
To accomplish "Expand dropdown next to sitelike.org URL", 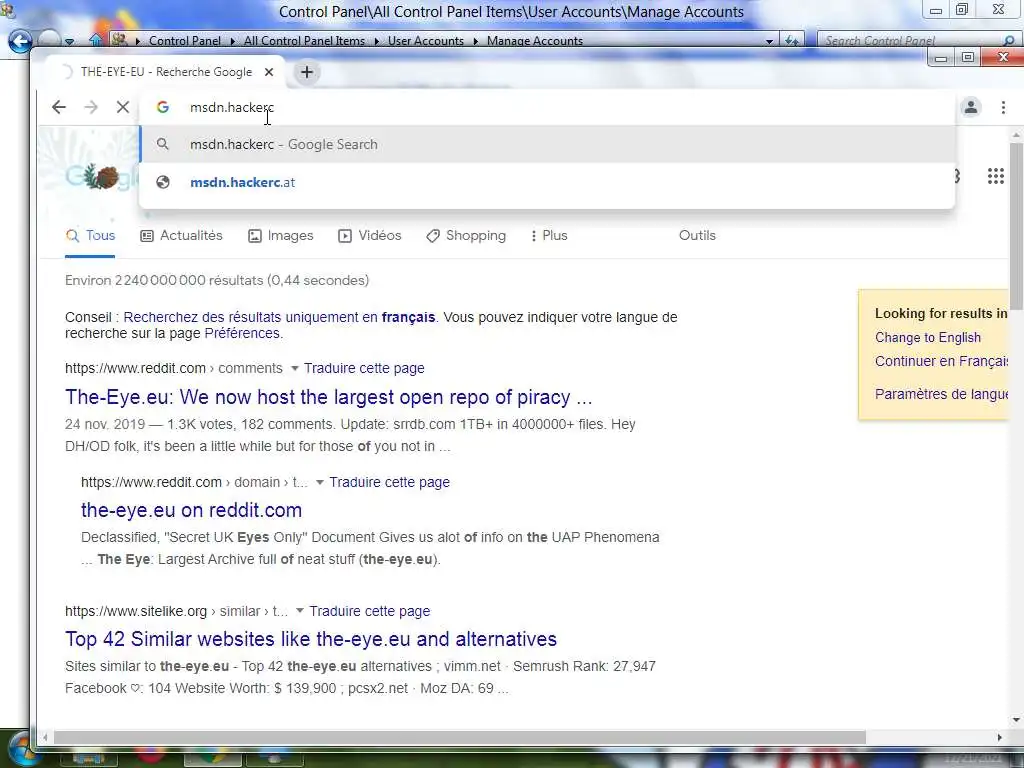I will (x=300, y=611).
